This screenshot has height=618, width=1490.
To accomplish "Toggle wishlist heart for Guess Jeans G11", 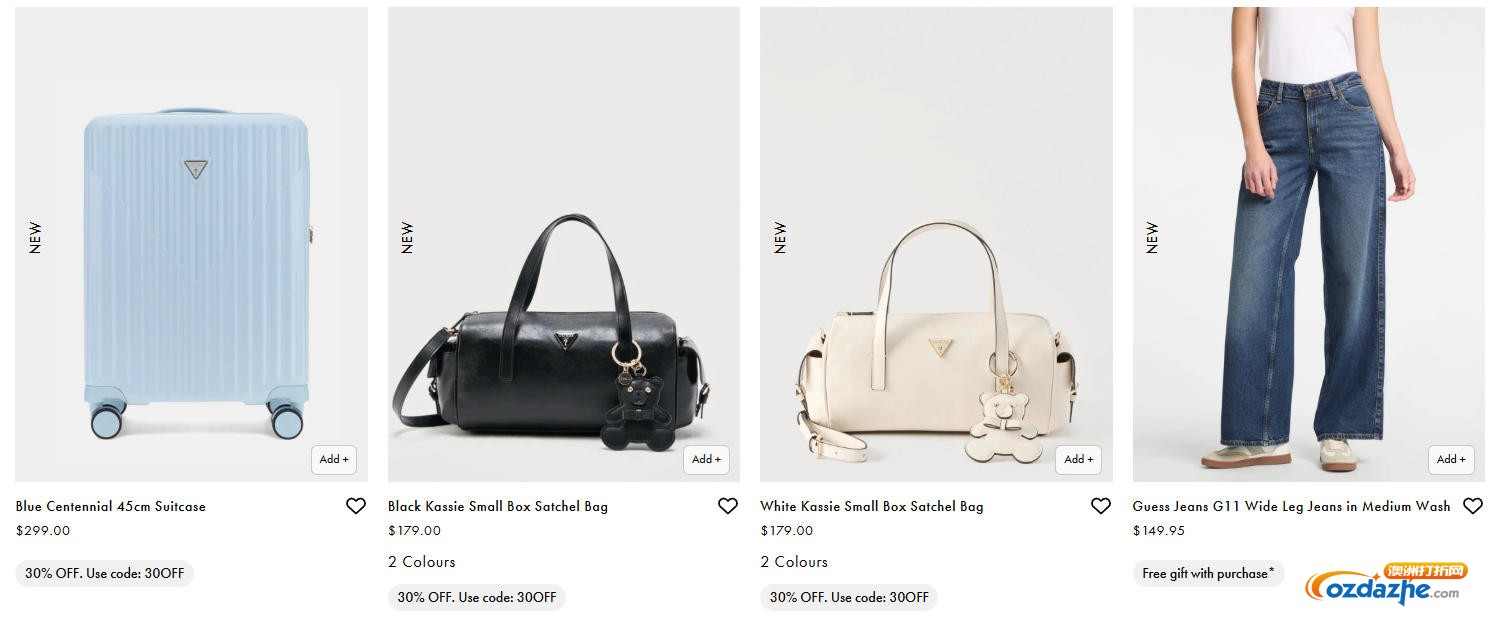I will coord(1473,506).
